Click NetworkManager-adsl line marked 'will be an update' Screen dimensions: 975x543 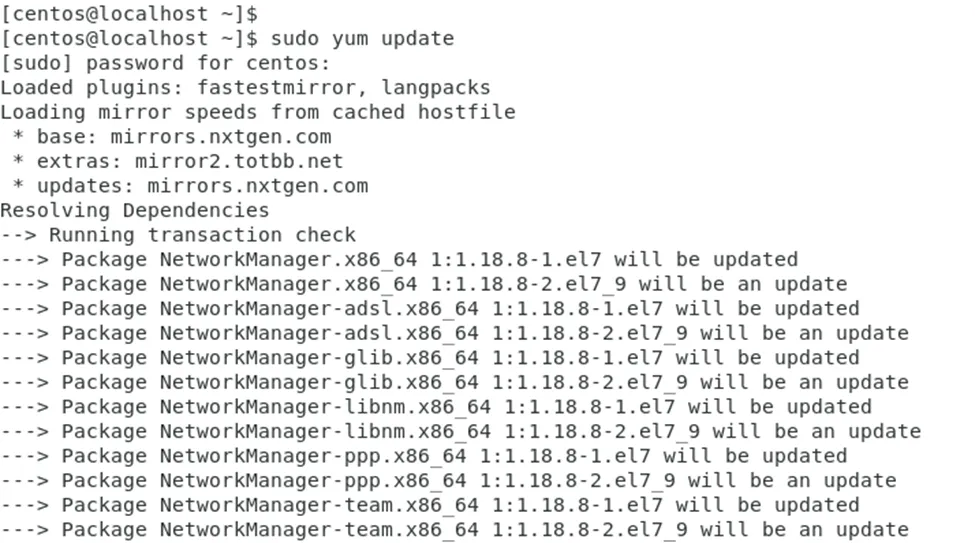[454, 333]
